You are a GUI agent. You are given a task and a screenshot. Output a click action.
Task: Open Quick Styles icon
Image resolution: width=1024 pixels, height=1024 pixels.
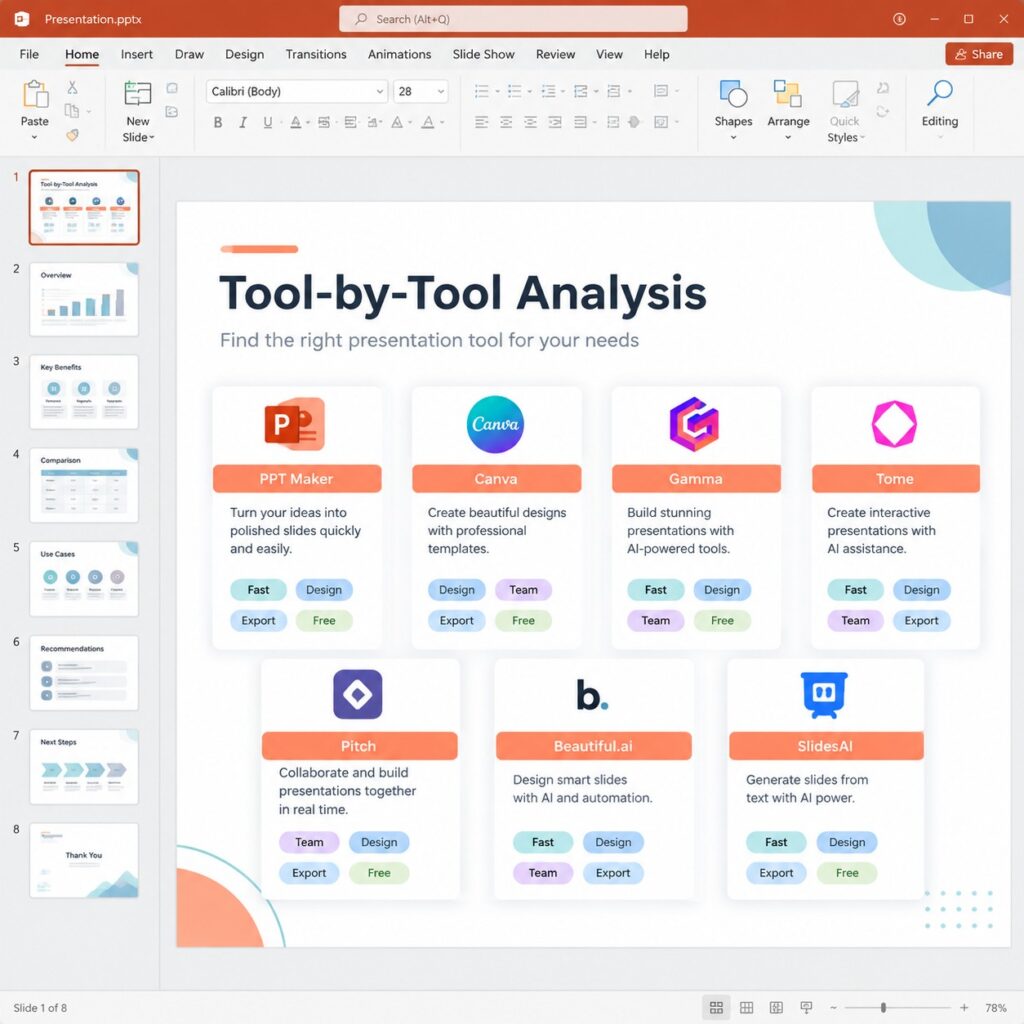click(845, 94)
